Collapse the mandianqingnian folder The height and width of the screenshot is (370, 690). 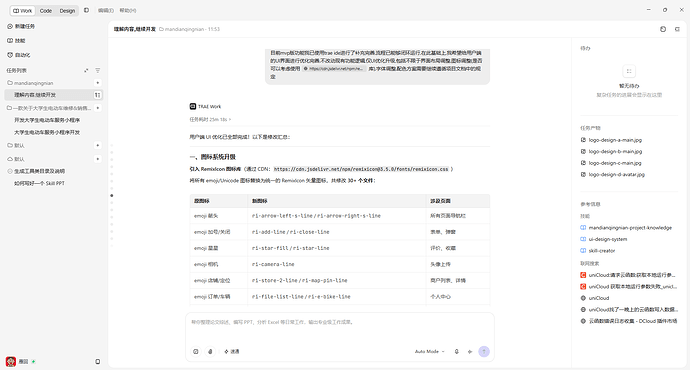click(x=30, y=83)
